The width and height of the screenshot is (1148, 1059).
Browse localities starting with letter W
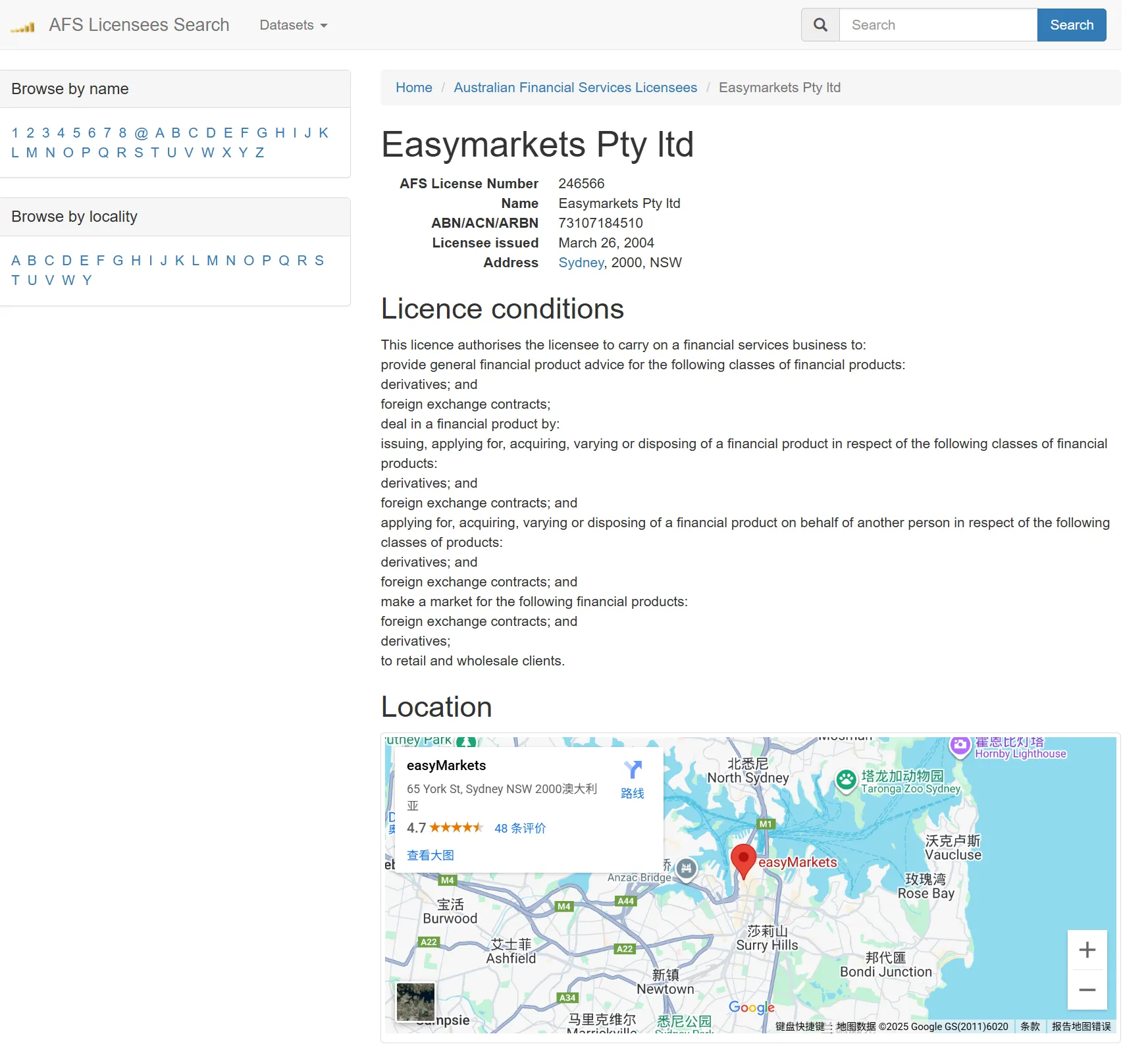coord(68,280)
